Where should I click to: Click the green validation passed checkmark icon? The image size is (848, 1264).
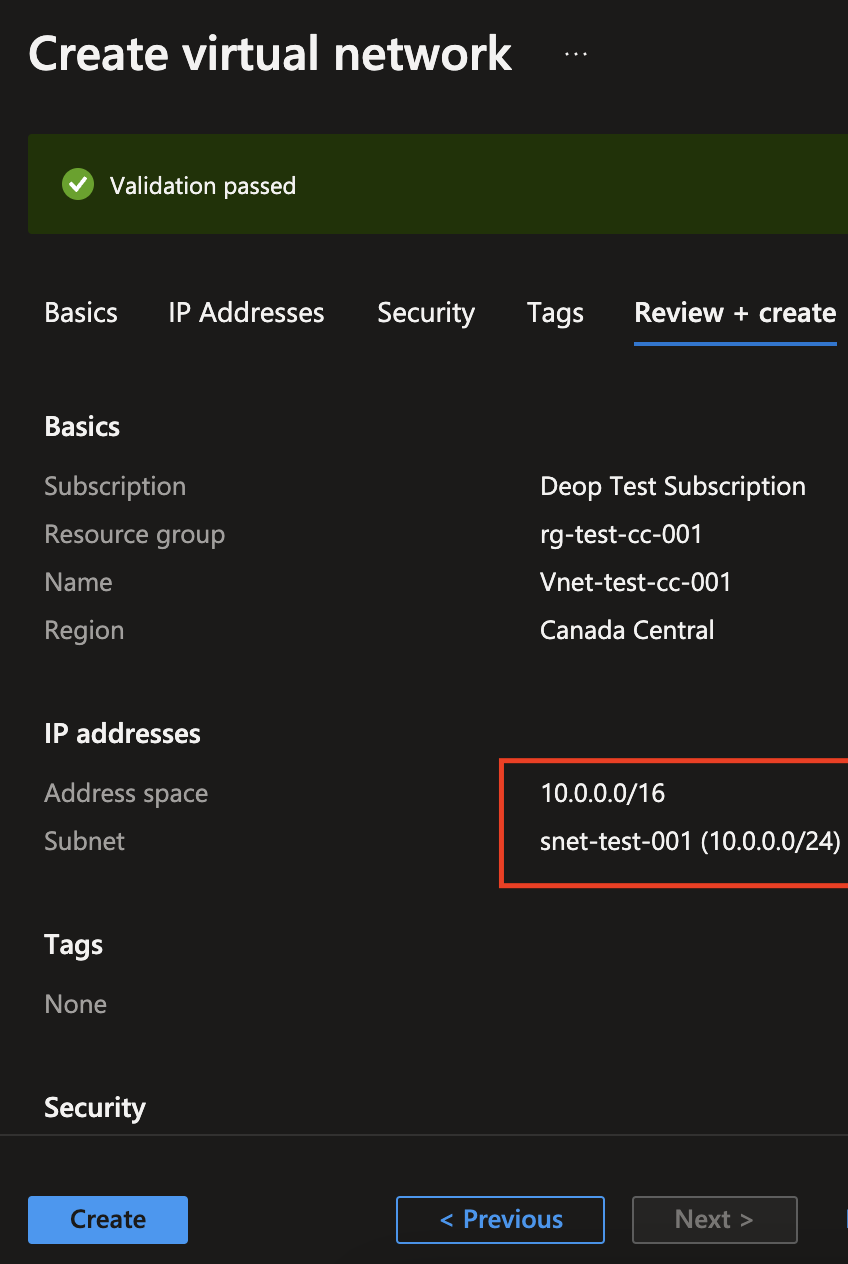coord(77,185)
